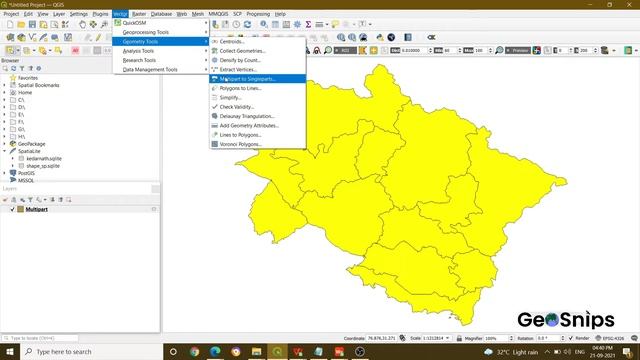Viewport: 640px width, 360px height.
Task: Open the Scale dropdown in status bar
Action: (x=447, y=338)
